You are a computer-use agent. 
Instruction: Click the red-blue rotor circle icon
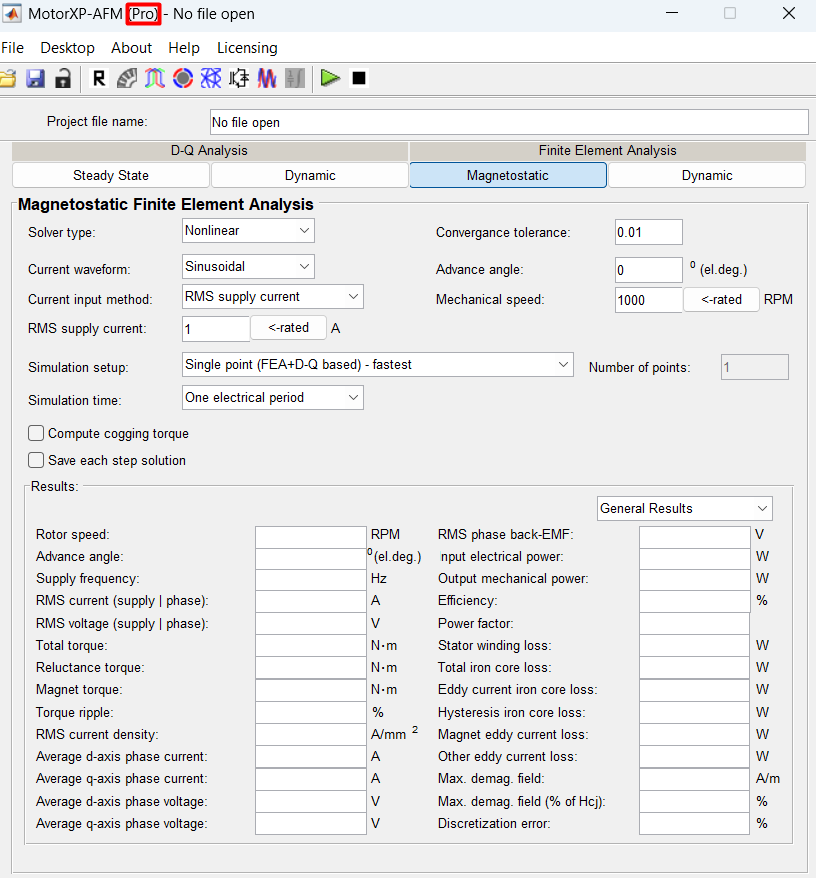coord(183,78)
